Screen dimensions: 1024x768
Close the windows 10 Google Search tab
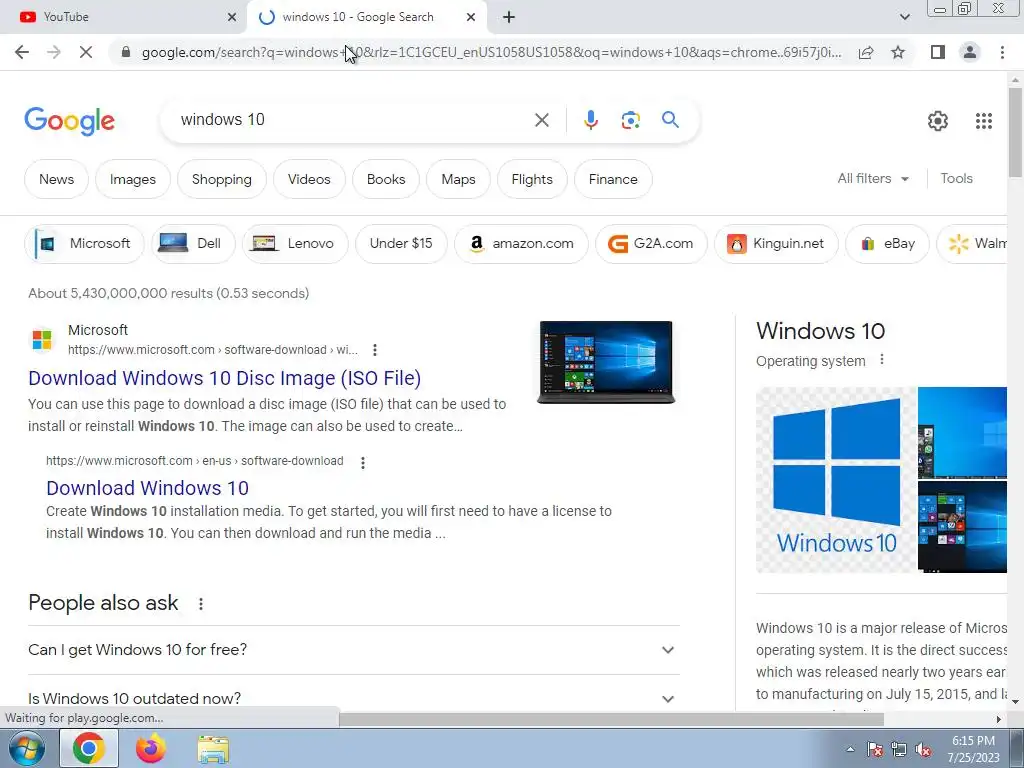[x=471, y=17]
